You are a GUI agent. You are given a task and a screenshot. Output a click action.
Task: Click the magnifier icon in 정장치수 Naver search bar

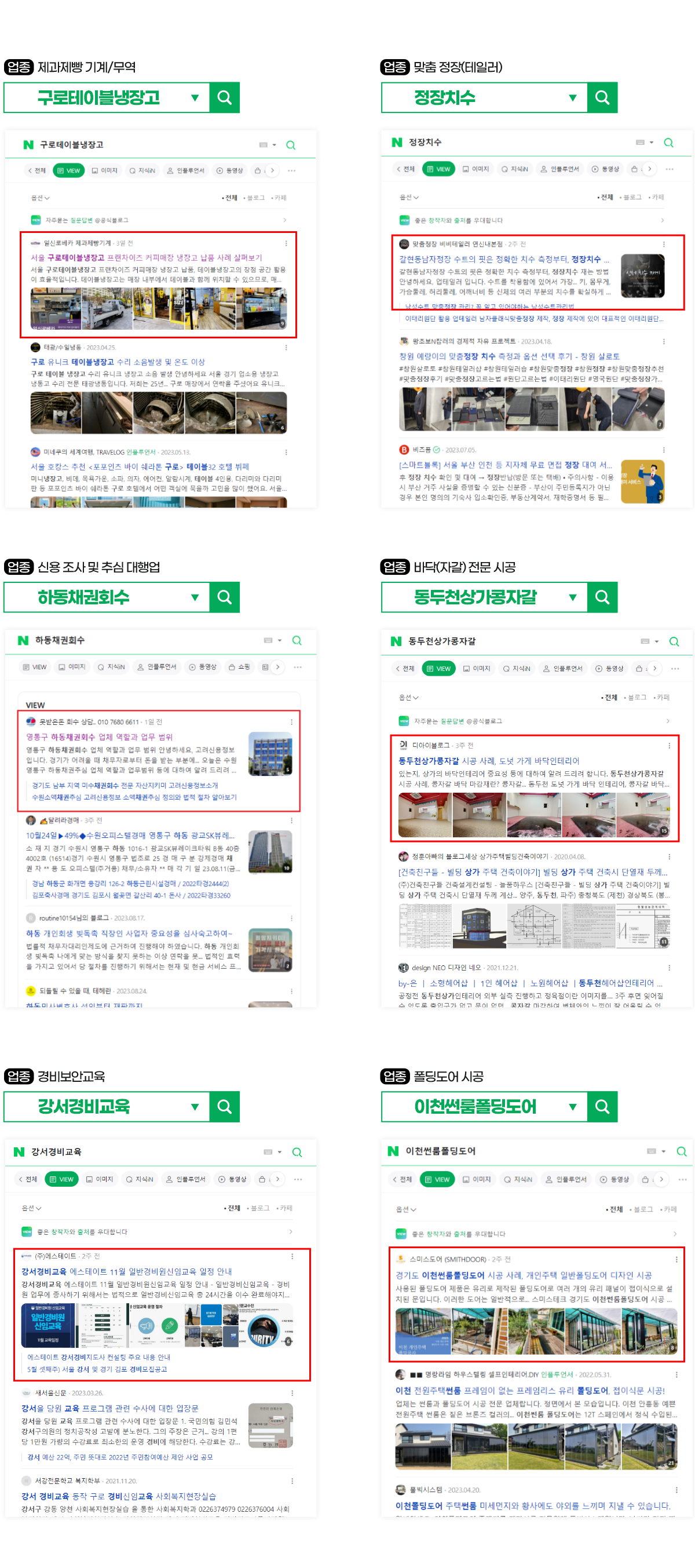[x=669, y=143]
